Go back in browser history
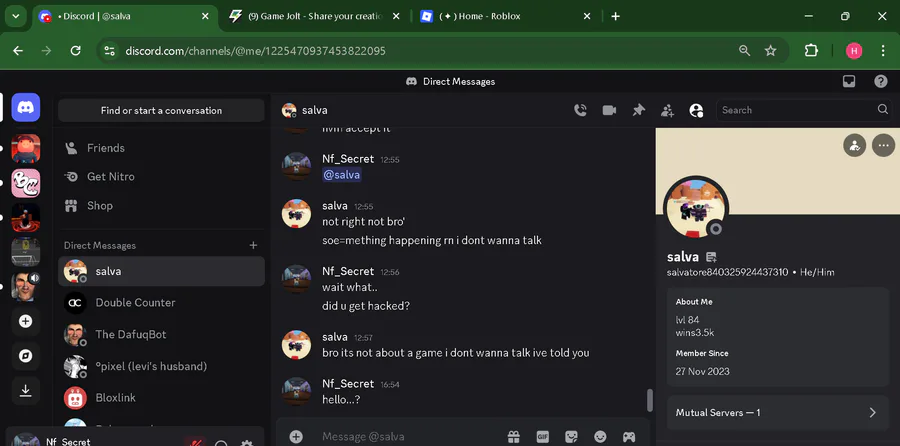Viewport: 900px width, 446px height. [x=18, y=51]
